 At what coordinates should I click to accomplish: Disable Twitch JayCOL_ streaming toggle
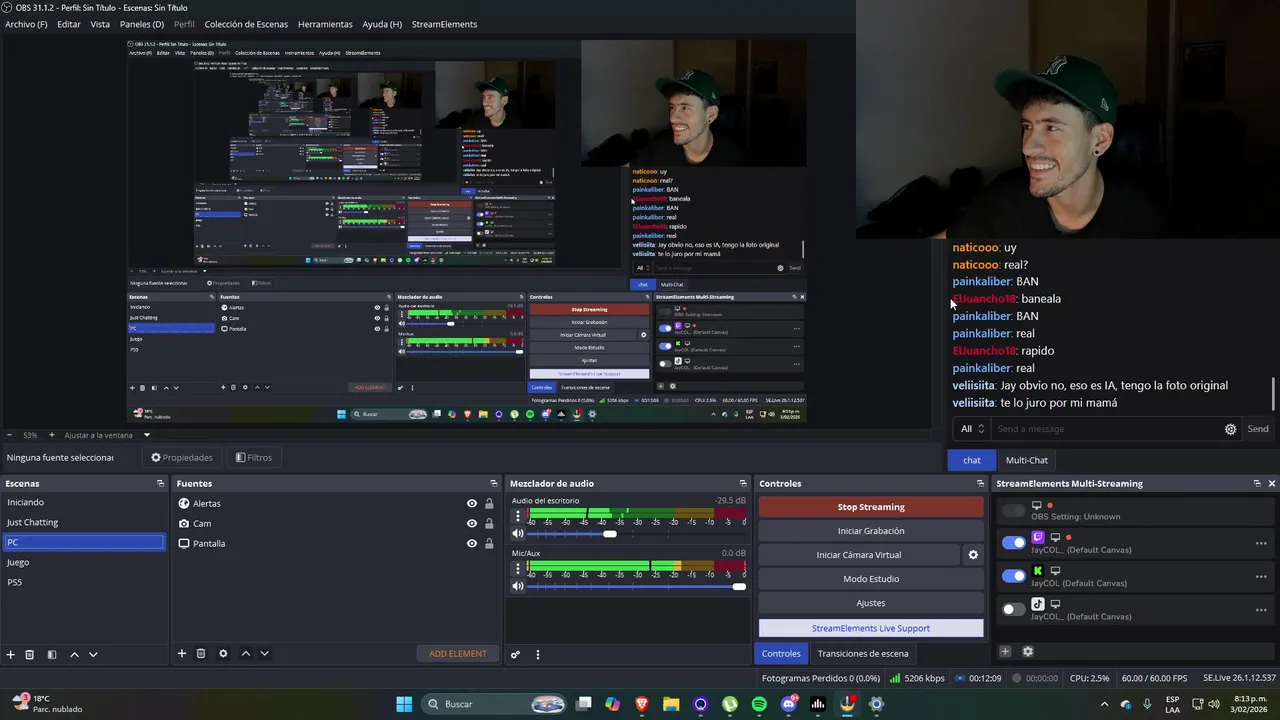click(x=1014, y=543)
